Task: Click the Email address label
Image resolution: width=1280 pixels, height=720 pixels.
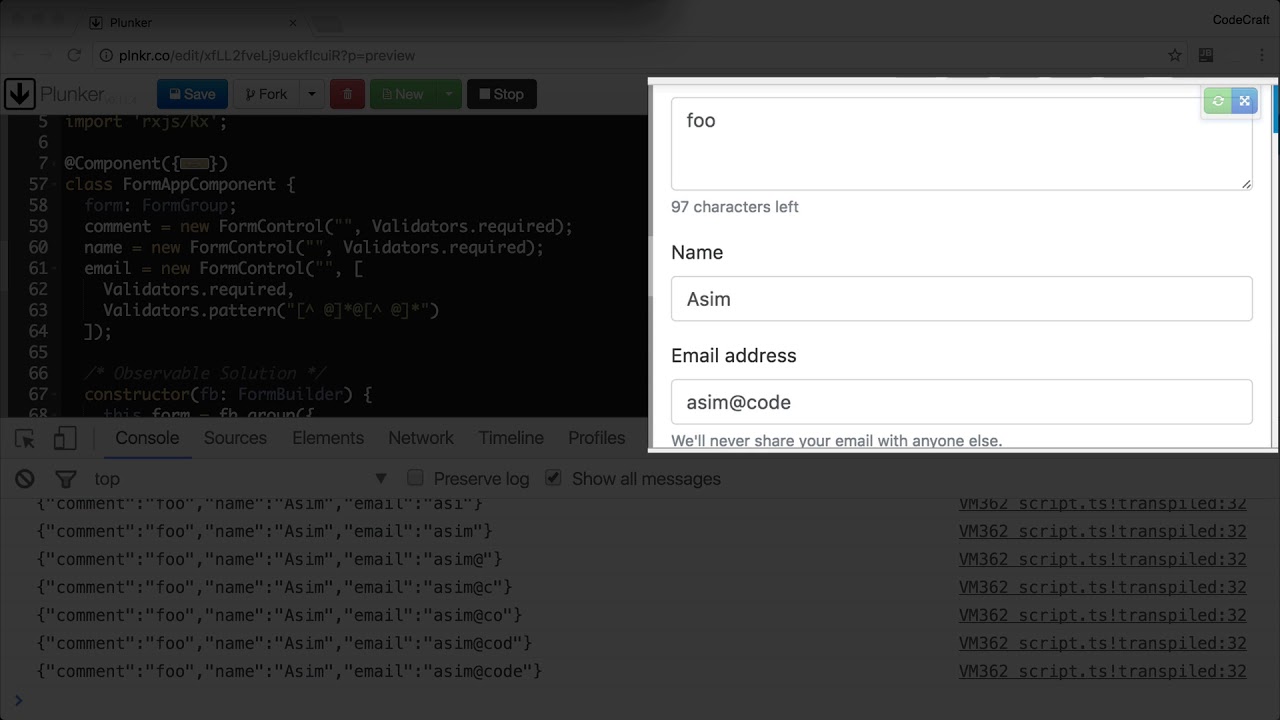Action: pos(734,355)
